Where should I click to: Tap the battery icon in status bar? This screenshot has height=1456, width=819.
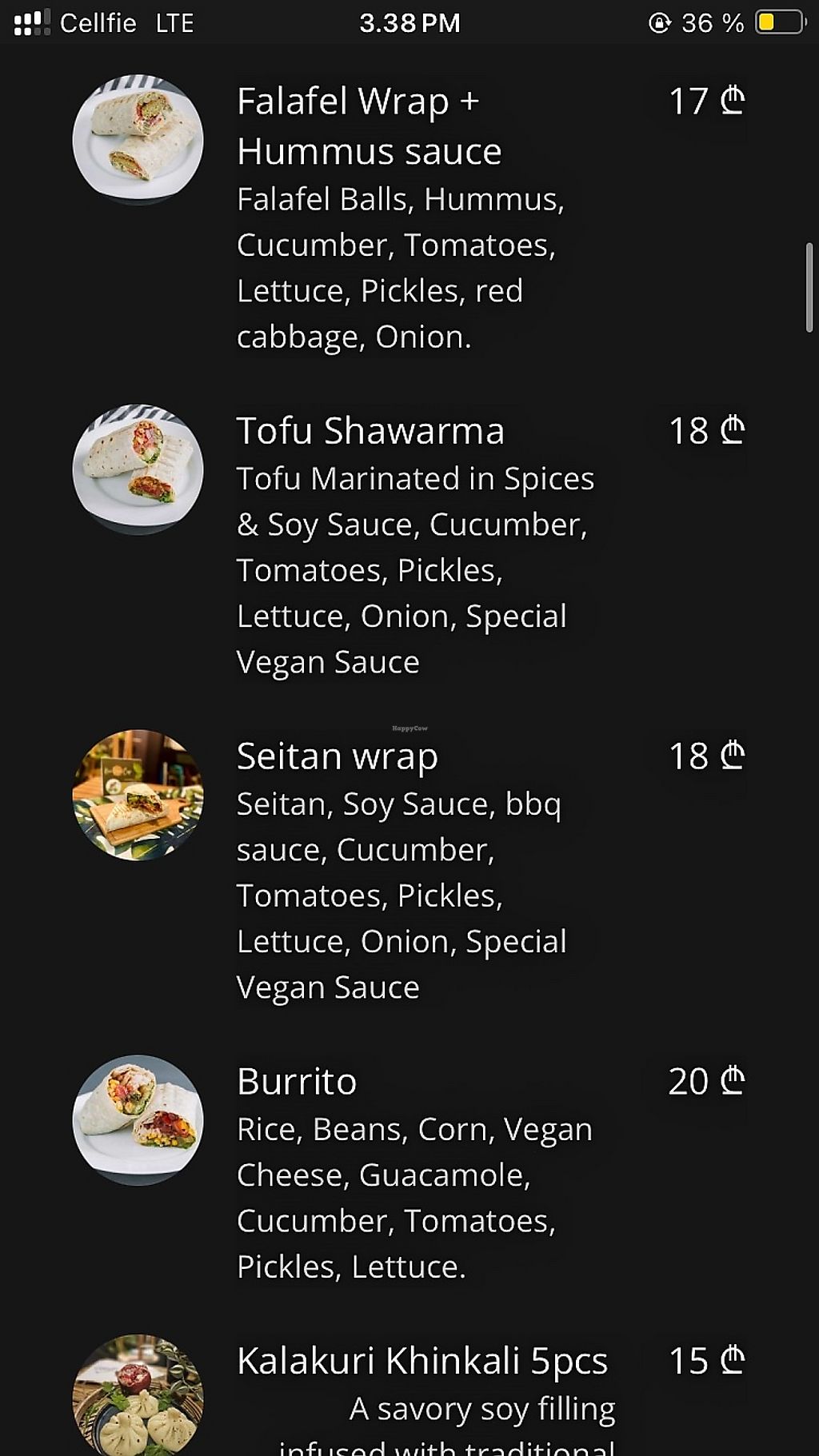[780, 22]
